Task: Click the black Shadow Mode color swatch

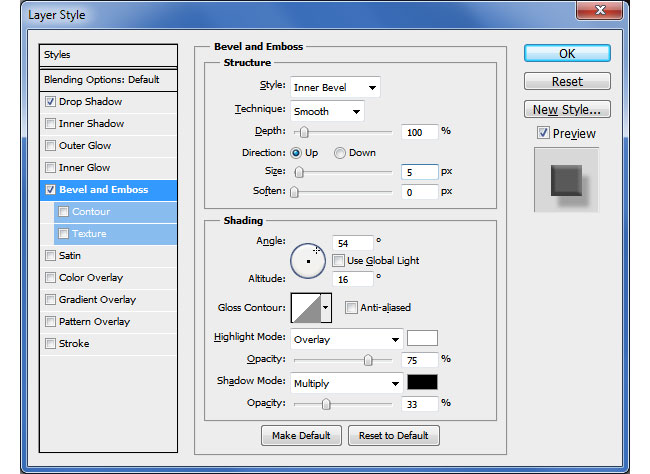Action: 422,382
